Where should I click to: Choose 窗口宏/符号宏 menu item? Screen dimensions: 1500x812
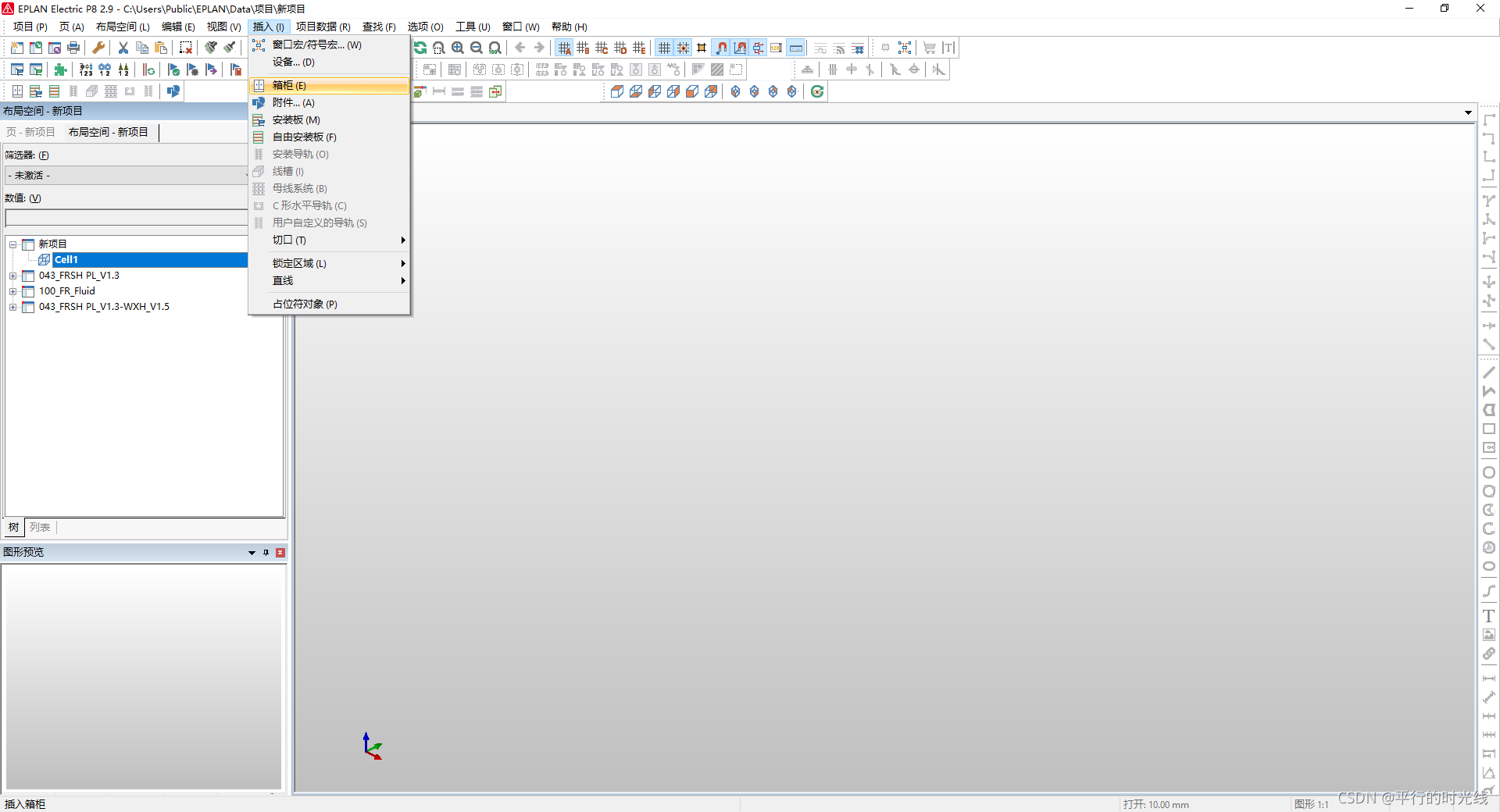(330, 45)
